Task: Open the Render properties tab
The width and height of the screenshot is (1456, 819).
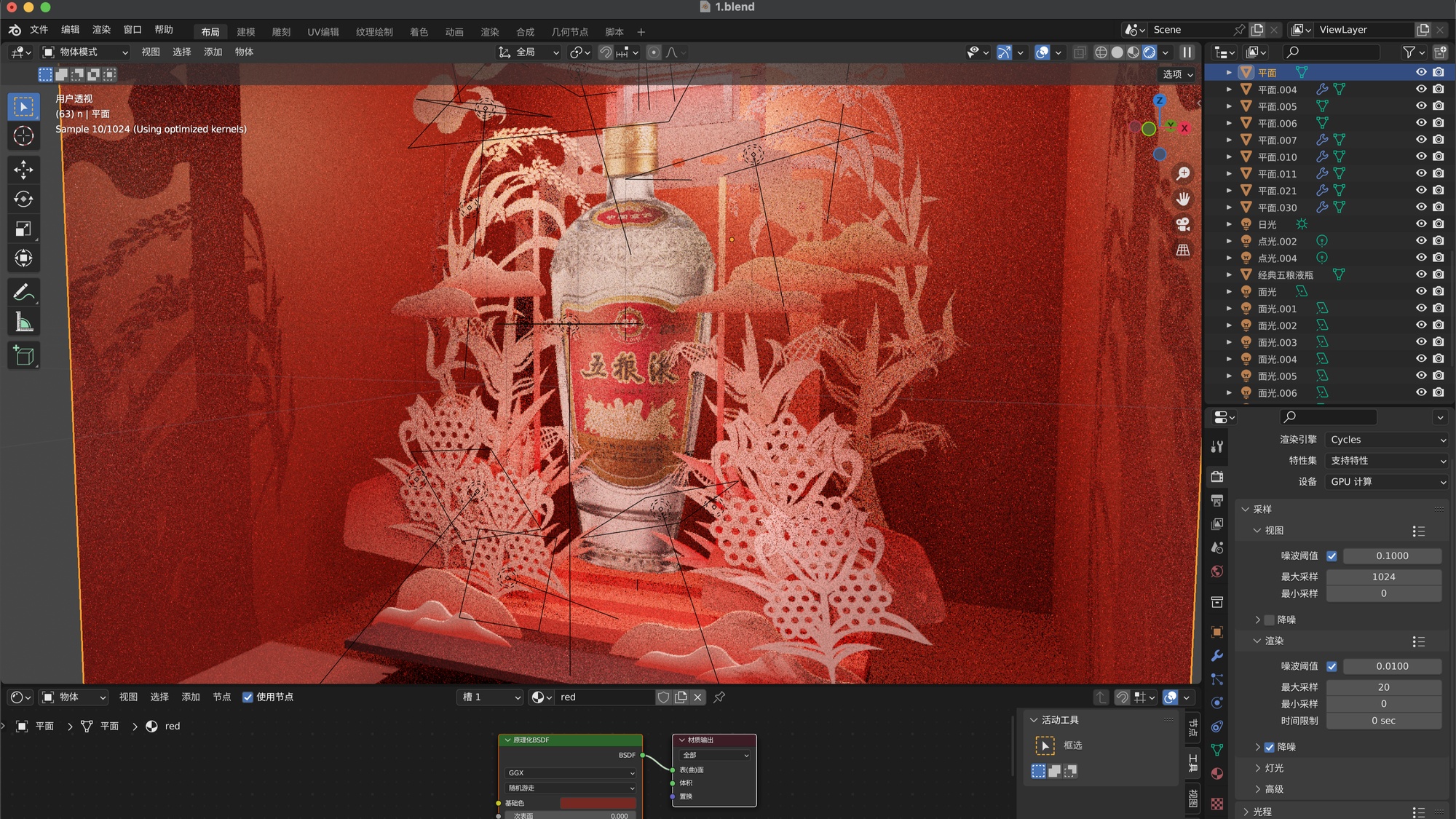Action: [1216, 477]
